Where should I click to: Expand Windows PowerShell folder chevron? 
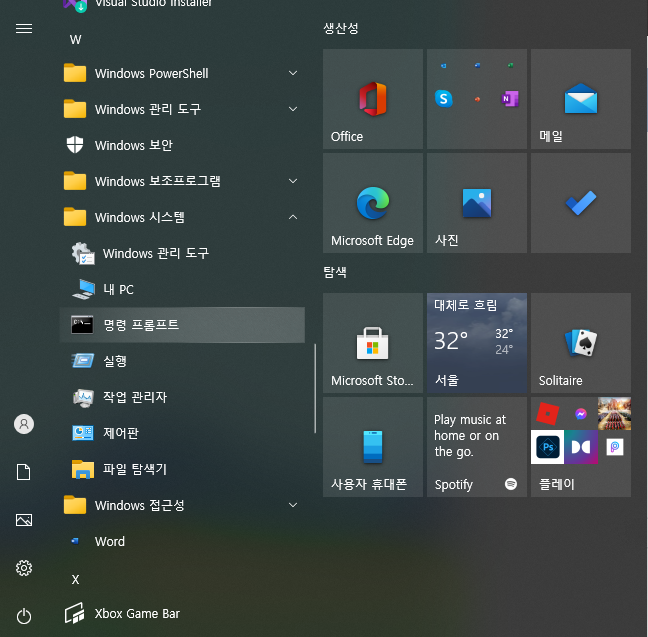click(293, 73)
